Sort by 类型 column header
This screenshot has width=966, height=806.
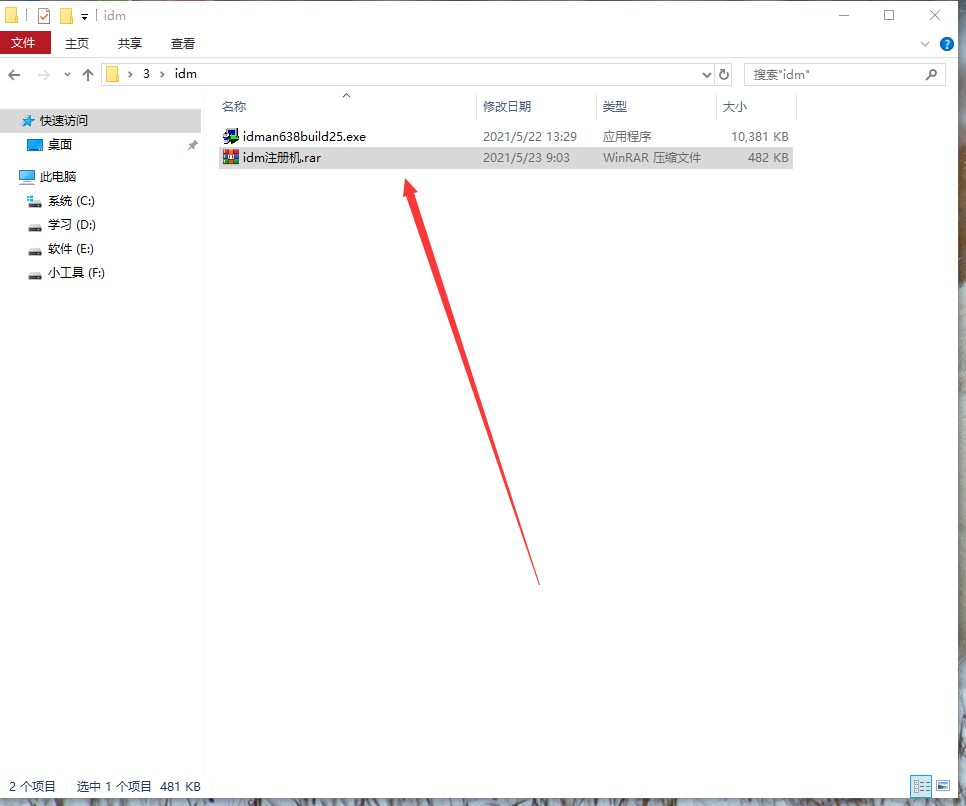tap(656, 106)
